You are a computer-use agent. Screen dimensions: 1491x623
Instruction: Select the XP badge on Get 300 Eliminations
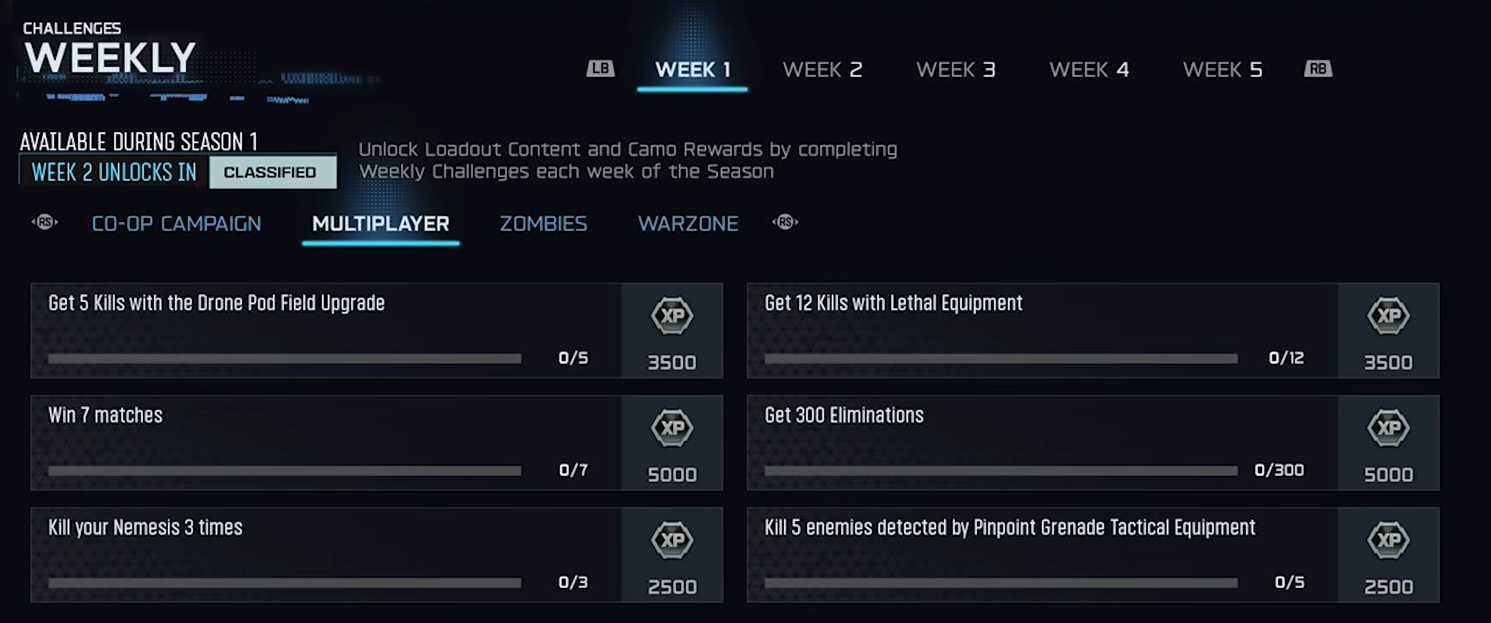(1388, 428)
